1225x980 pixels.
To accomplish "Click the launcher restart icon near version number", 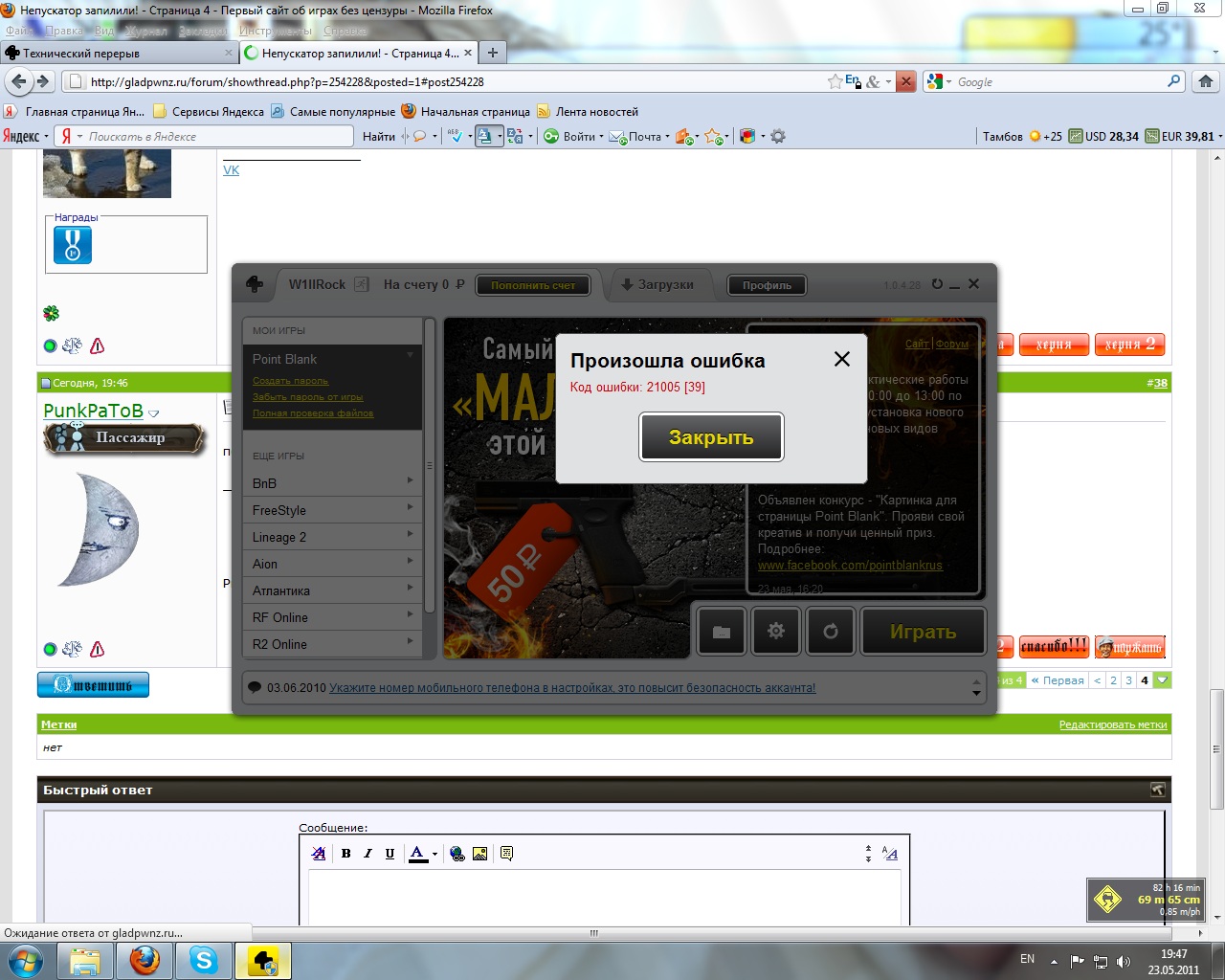I will click(x=937, y=284).
